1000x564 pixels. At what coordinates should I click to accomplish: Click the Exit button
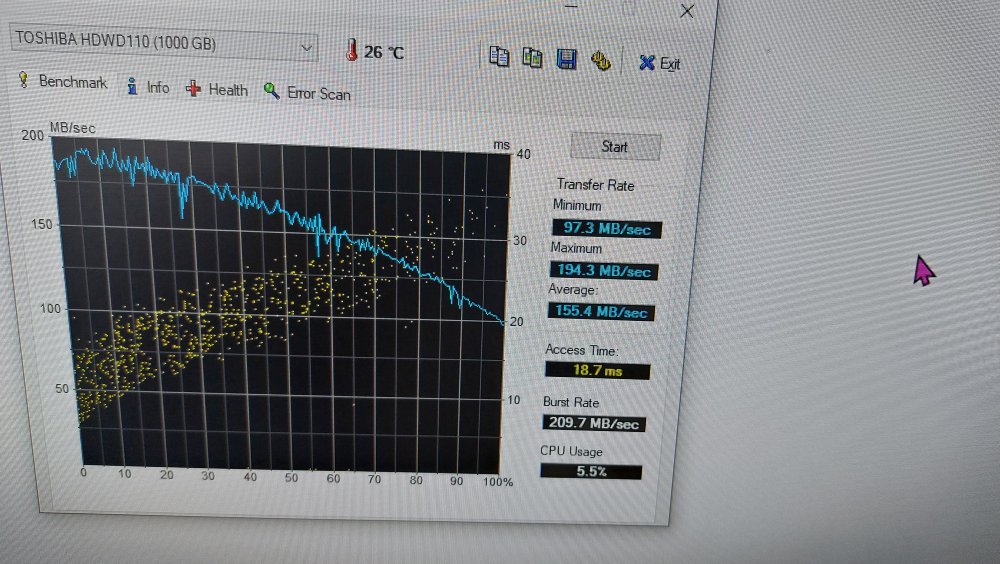point(659,63)
